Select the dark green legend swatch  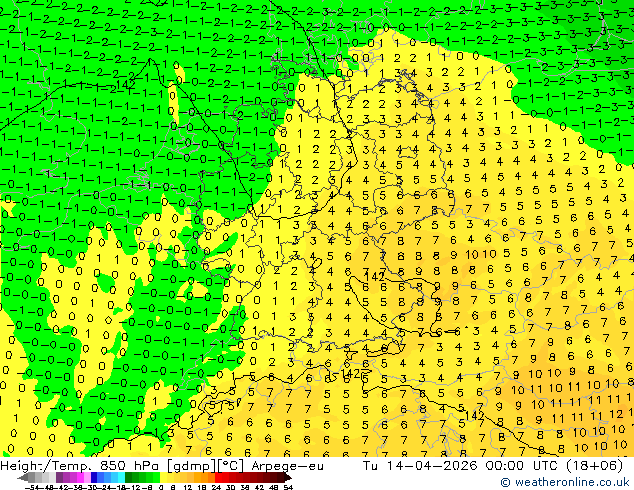[128, 477]
